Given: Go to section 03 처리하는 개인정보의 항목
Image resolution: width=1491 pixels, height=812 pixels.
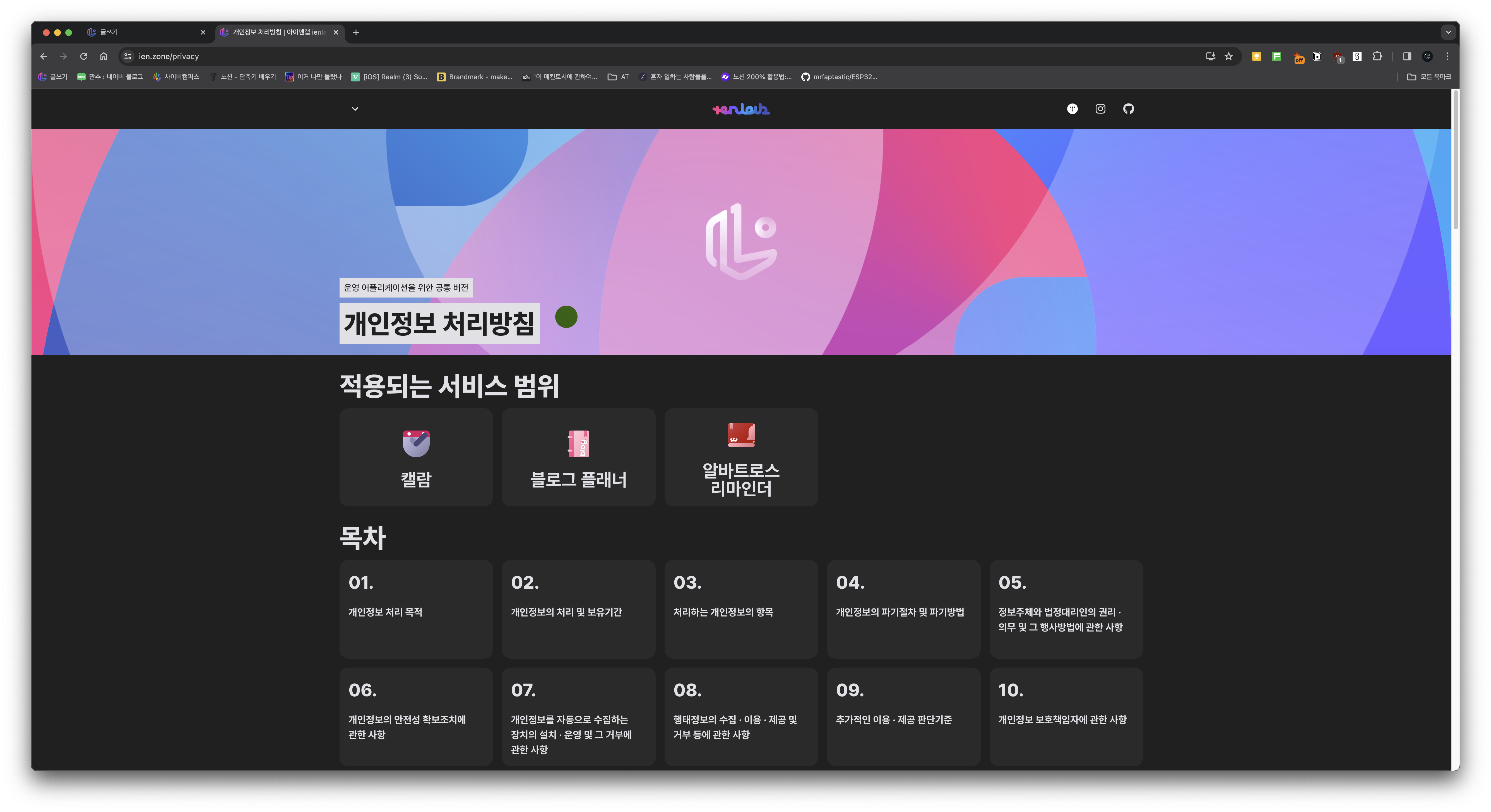Looking at the screenshot, I should coord(741,608).
